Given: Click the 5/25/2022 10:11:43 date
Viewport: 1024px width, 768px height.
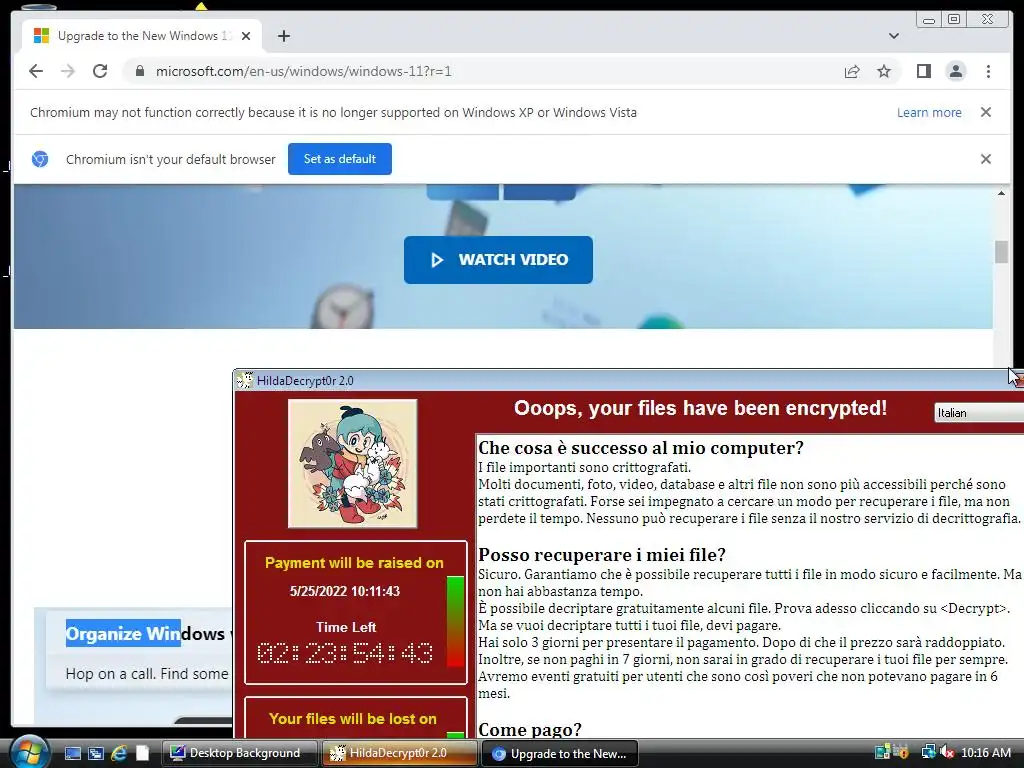Looking at the screenshot, I should (345, 591).
